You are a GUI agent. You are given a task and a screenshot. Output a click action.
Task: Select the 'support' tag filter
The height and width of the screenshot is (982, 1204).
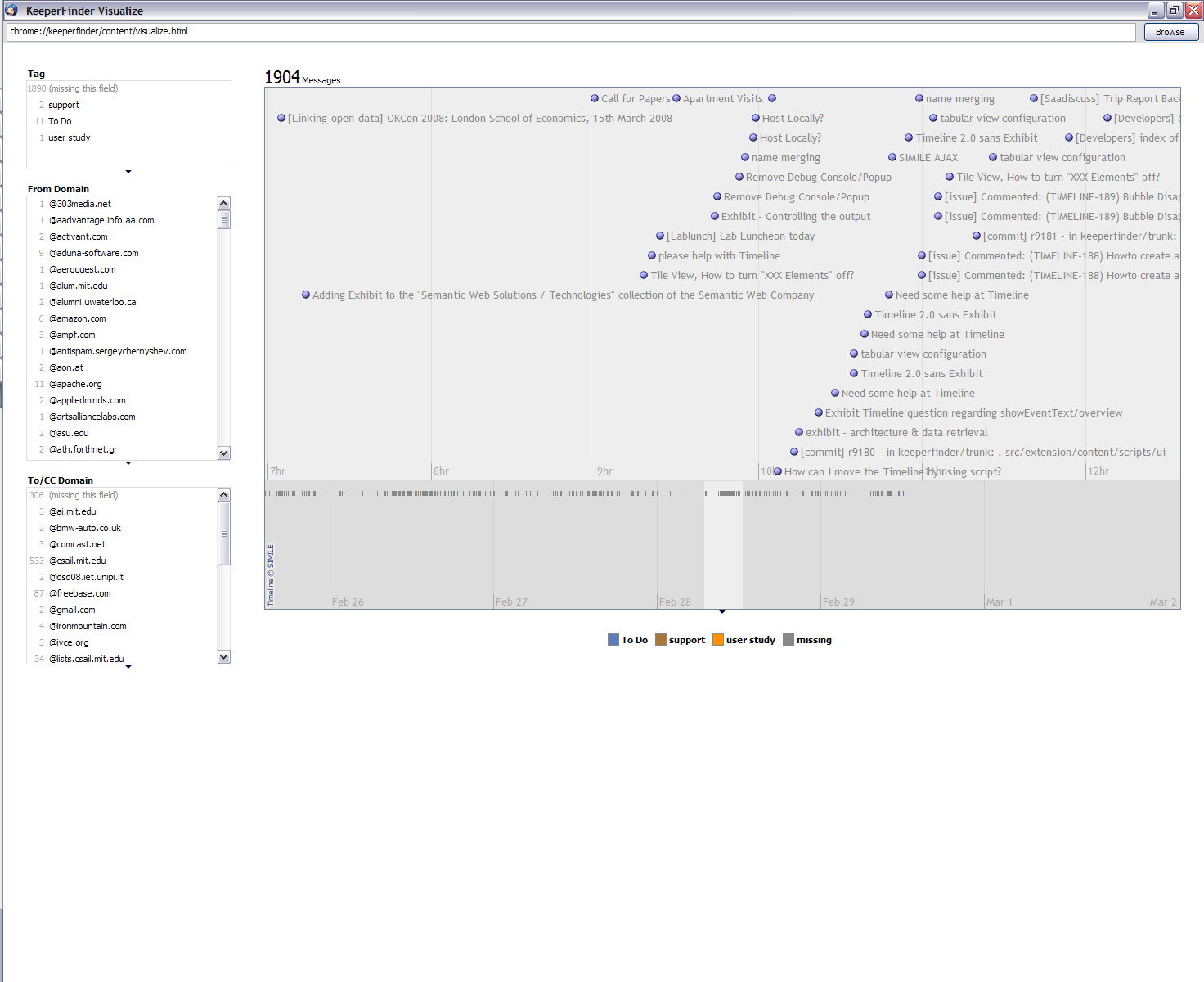tap(64, 105)
